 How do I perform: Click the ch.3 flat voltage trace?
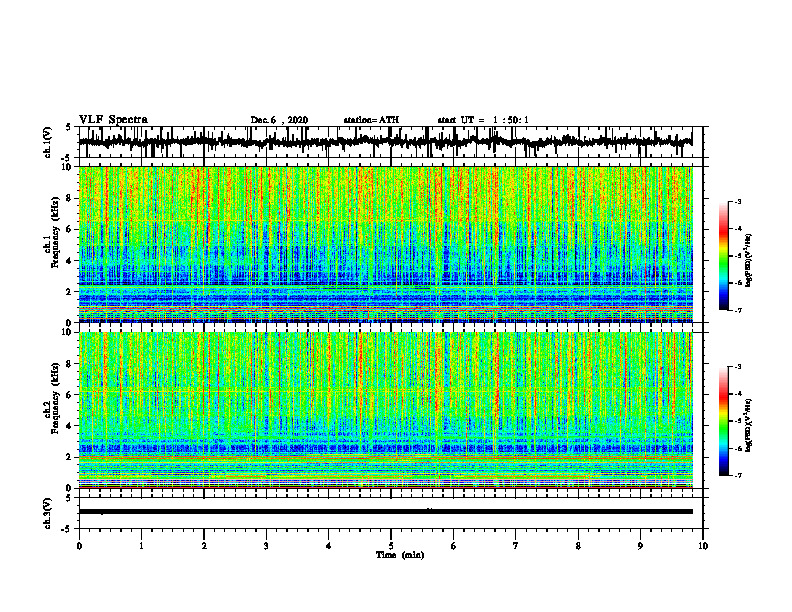pyautogui.click(x=386, y=512)
